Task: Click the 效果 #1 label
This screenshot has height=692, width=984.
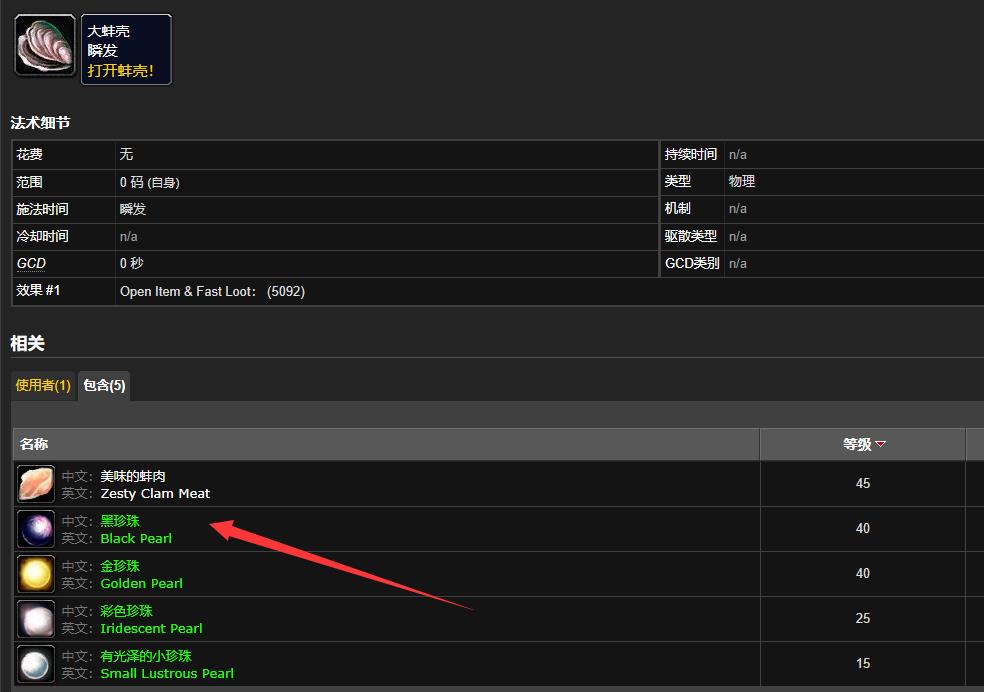Action: (x=38, y=290)
